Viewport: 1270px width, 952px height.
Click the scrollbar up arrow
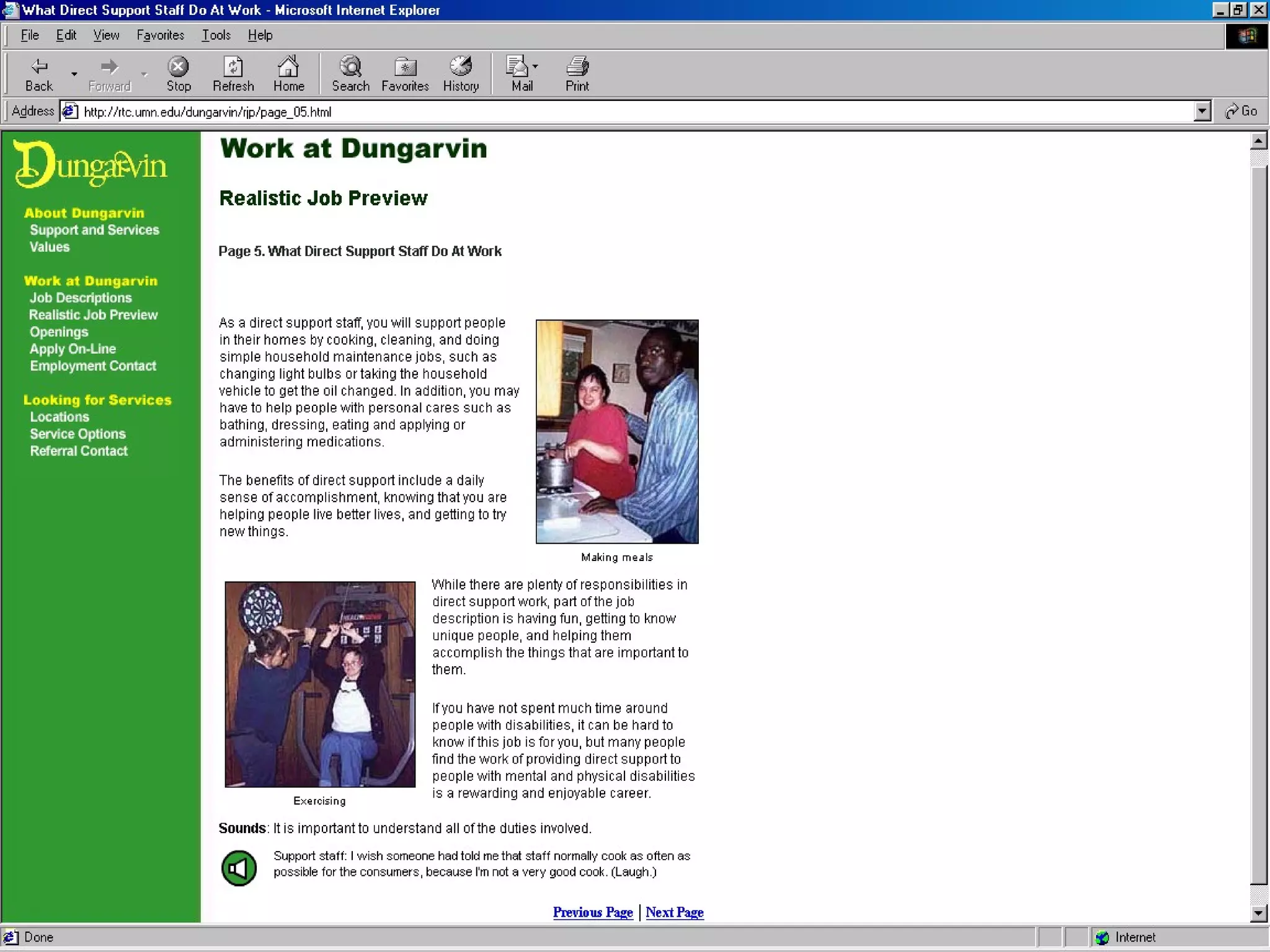[1258, 141]
